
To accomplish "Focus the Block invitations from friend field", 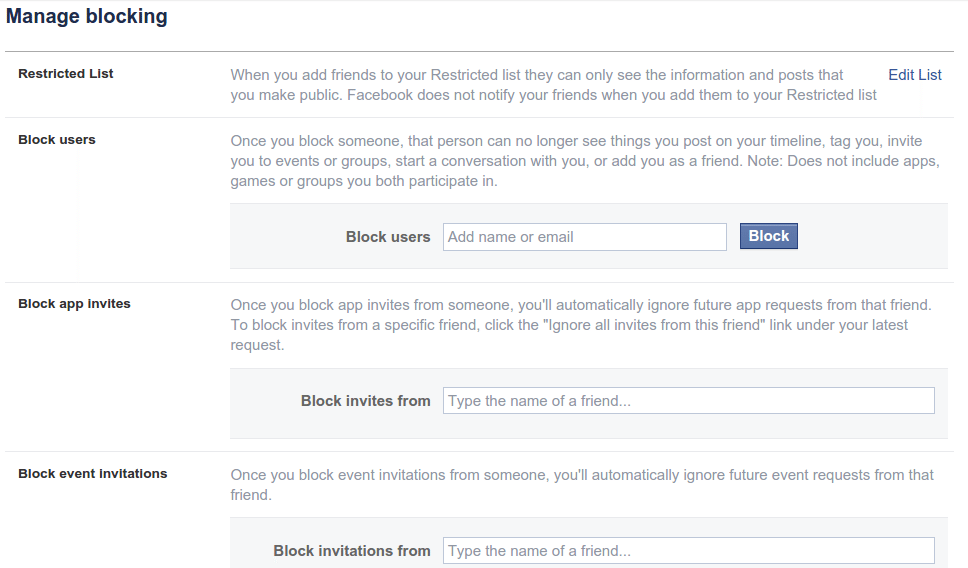I will pyautogui.click(x=688, y=550).
